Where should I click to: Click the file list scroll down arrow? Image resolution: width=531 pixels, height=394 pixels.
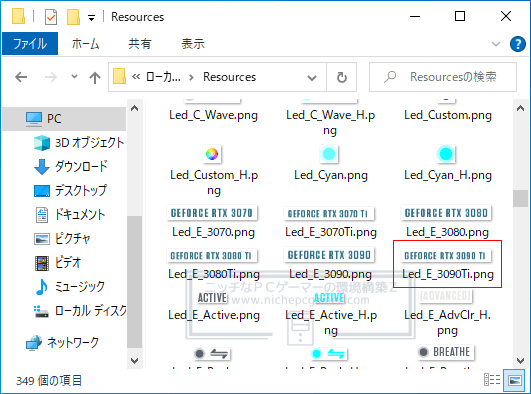coord(521,360)
